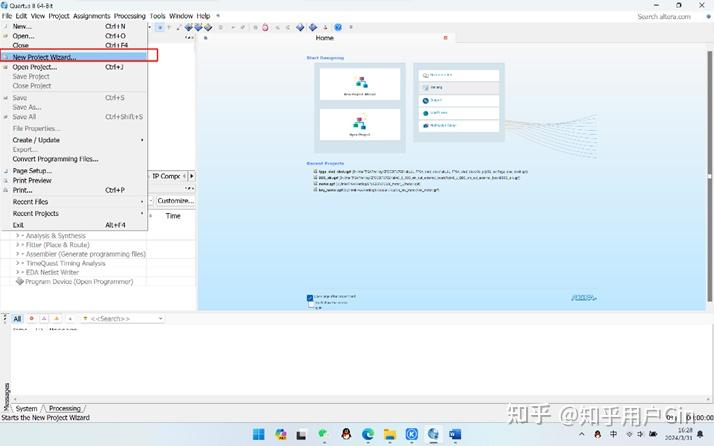Open Windows Start menu
The height and width of the screenshot is (446, 714).
coord(259,435)
